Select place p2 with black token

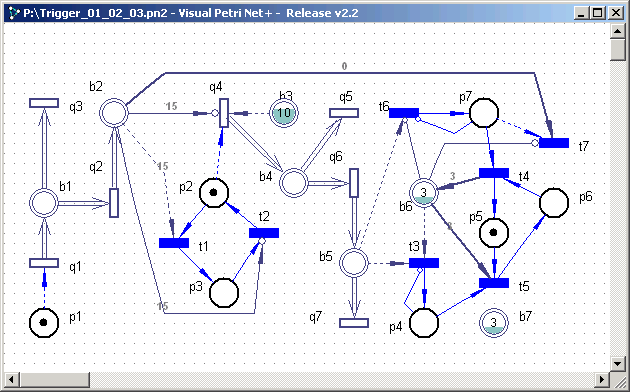(x=214, y=193)
